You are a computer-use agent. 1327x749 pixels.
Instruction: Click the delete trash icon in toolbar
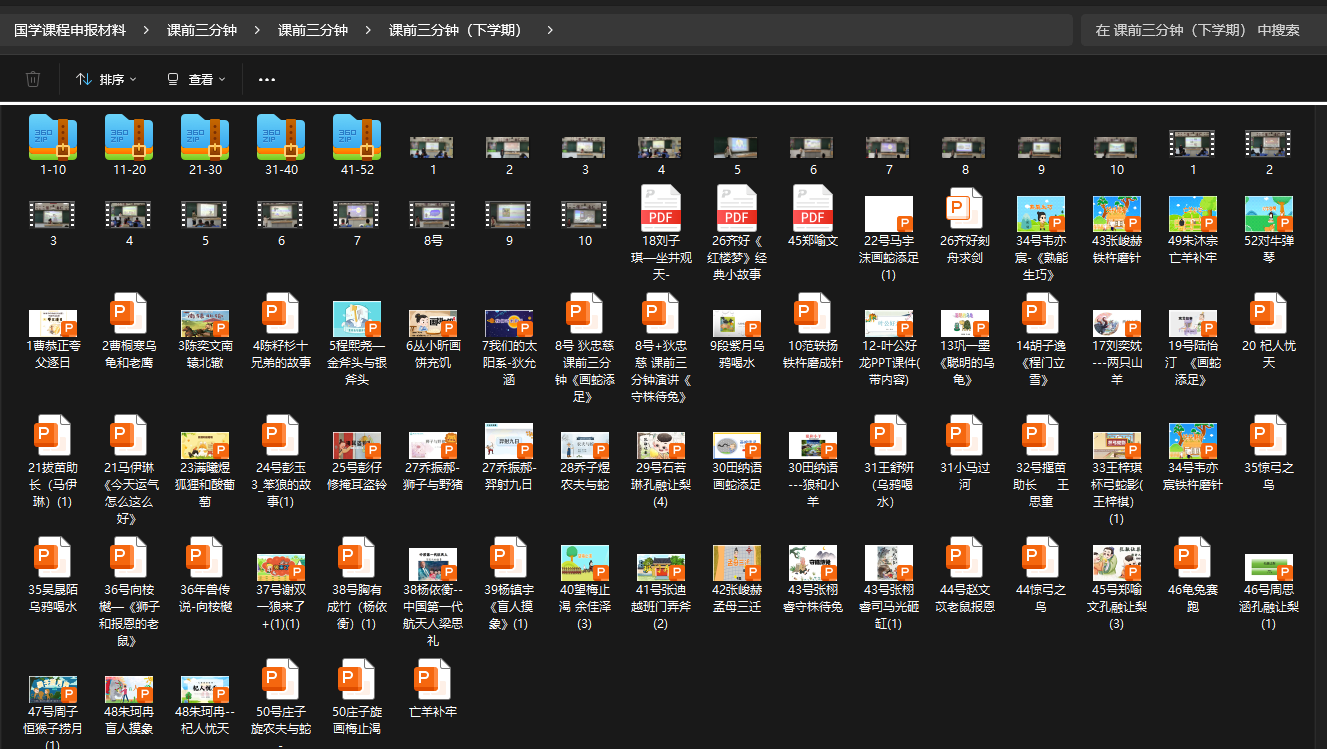click(x=33, y=79)
